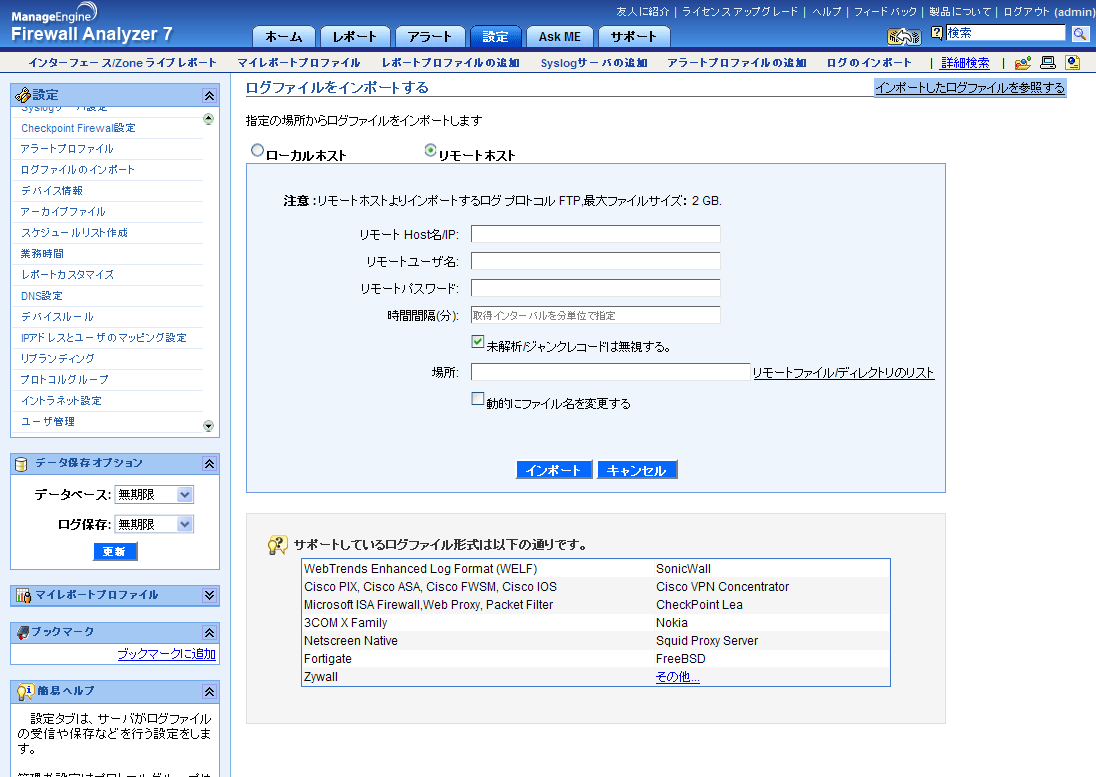Toggle 未解析/ジャンクレコードは無視する checkbox
Viewport: 1096px width, 777px height.
click(477, 342)
